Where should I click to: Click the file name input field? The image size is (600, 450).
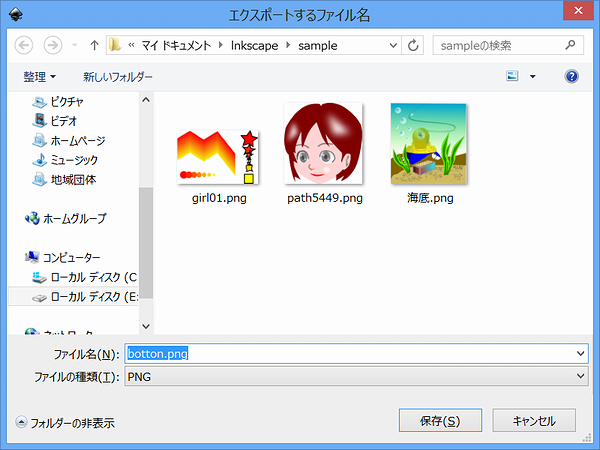(x=350, y=353)
